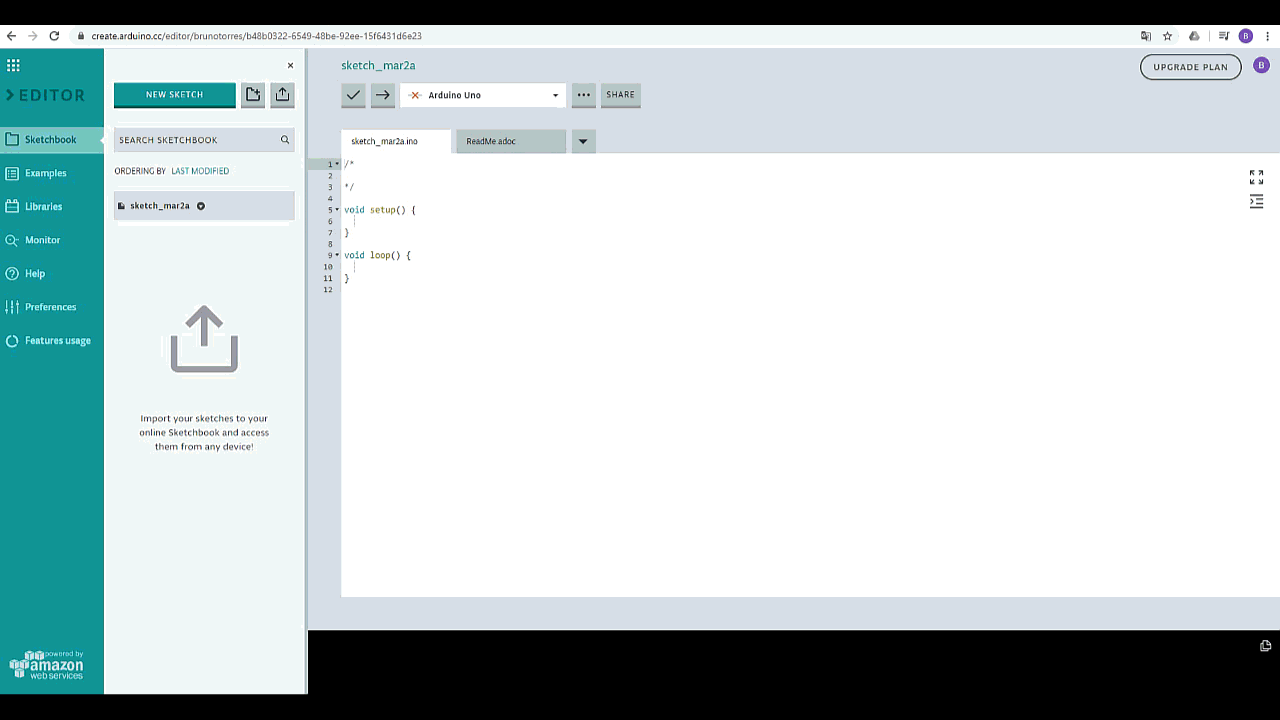This screenshot has width=1280, height=720.
Task: Click the Upgrade Plan button
Action: (x=1190, y=67)
